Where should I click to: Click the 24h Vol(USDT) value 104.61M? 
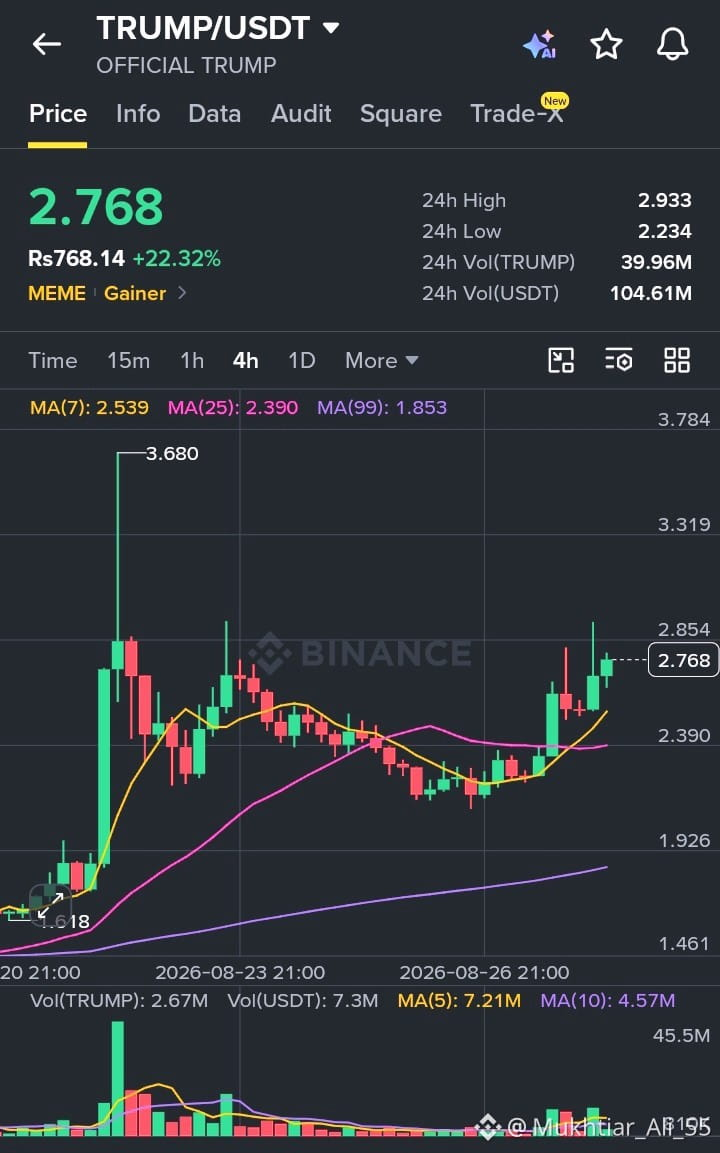point(651,293)
